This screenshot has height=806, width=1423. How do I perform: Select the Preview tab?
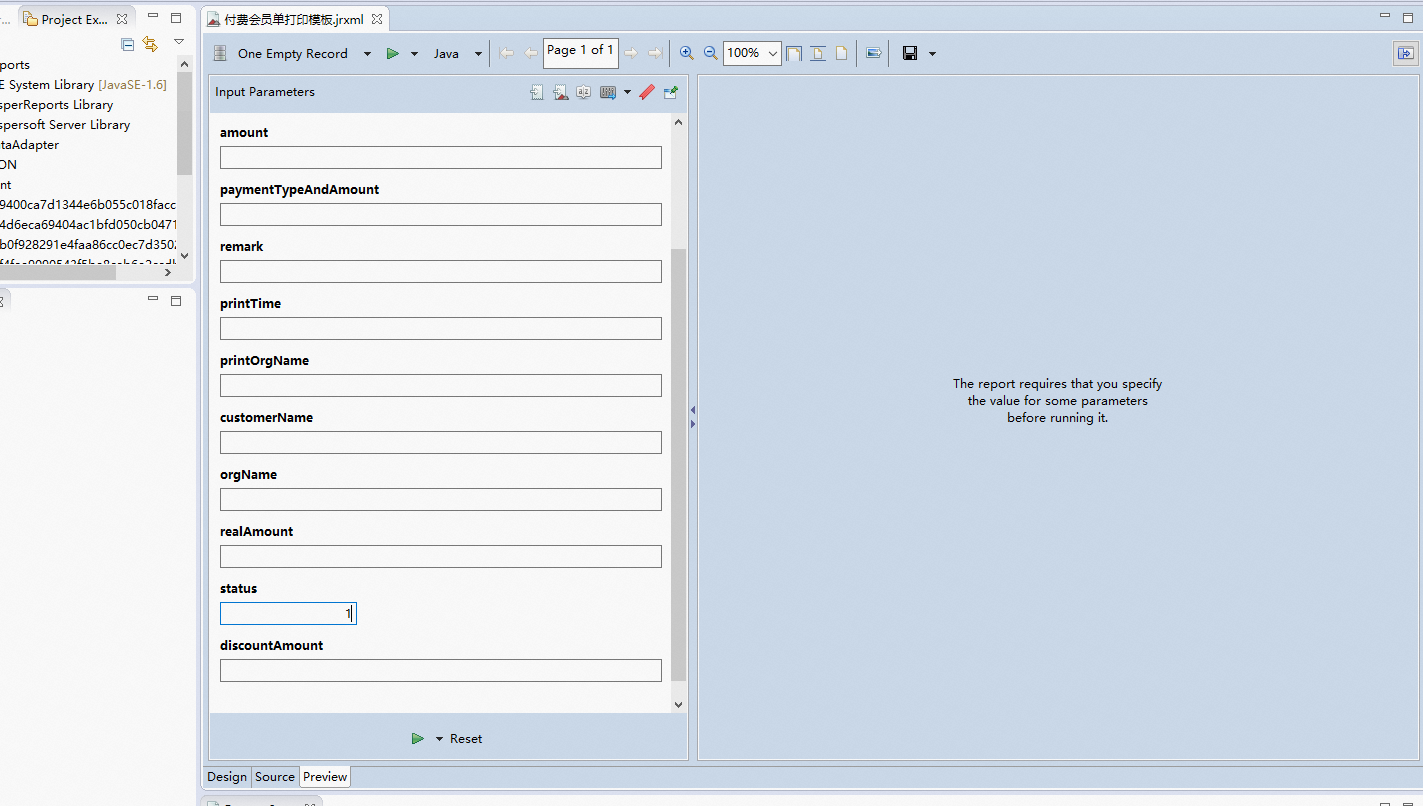click(x=325, y=777)
